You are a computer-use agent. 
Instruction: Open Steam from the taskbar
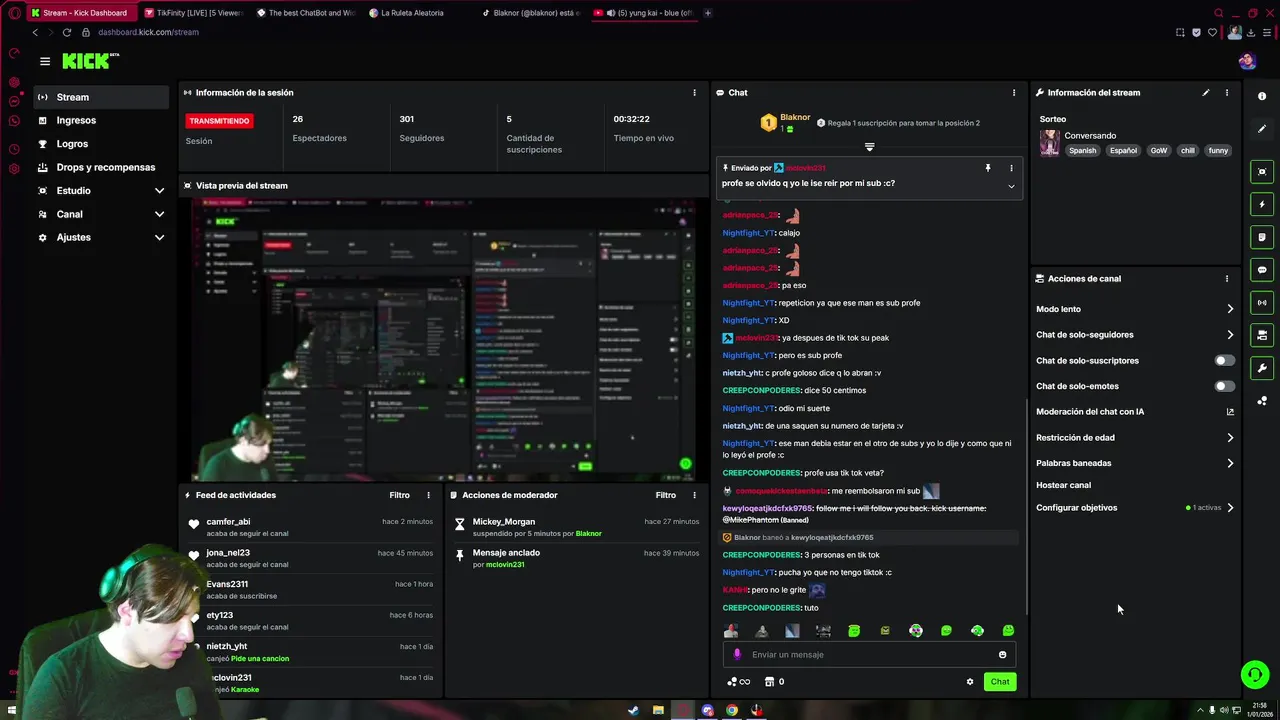click(x=633, y=711)
